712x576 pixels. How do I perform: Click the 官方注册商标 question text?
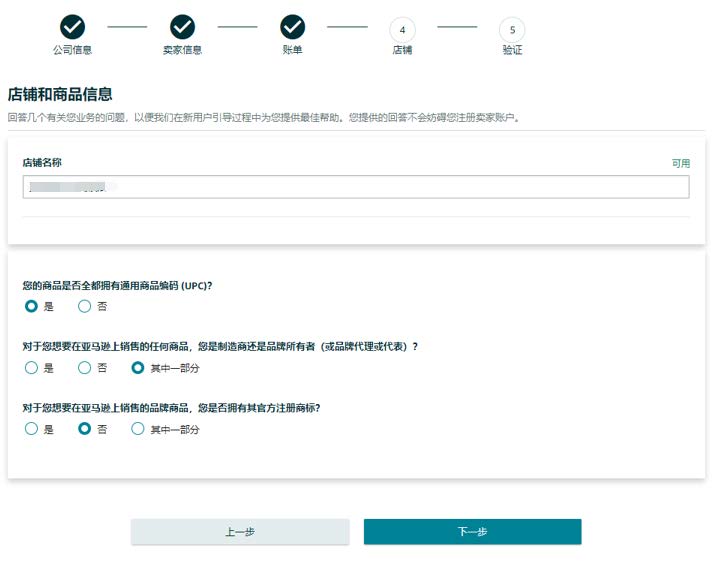[171, 408]
